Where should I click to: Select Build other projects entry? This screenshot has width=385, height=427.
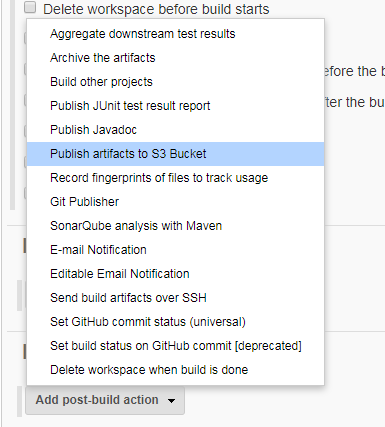pyautogui.click(x=175, y=82)
